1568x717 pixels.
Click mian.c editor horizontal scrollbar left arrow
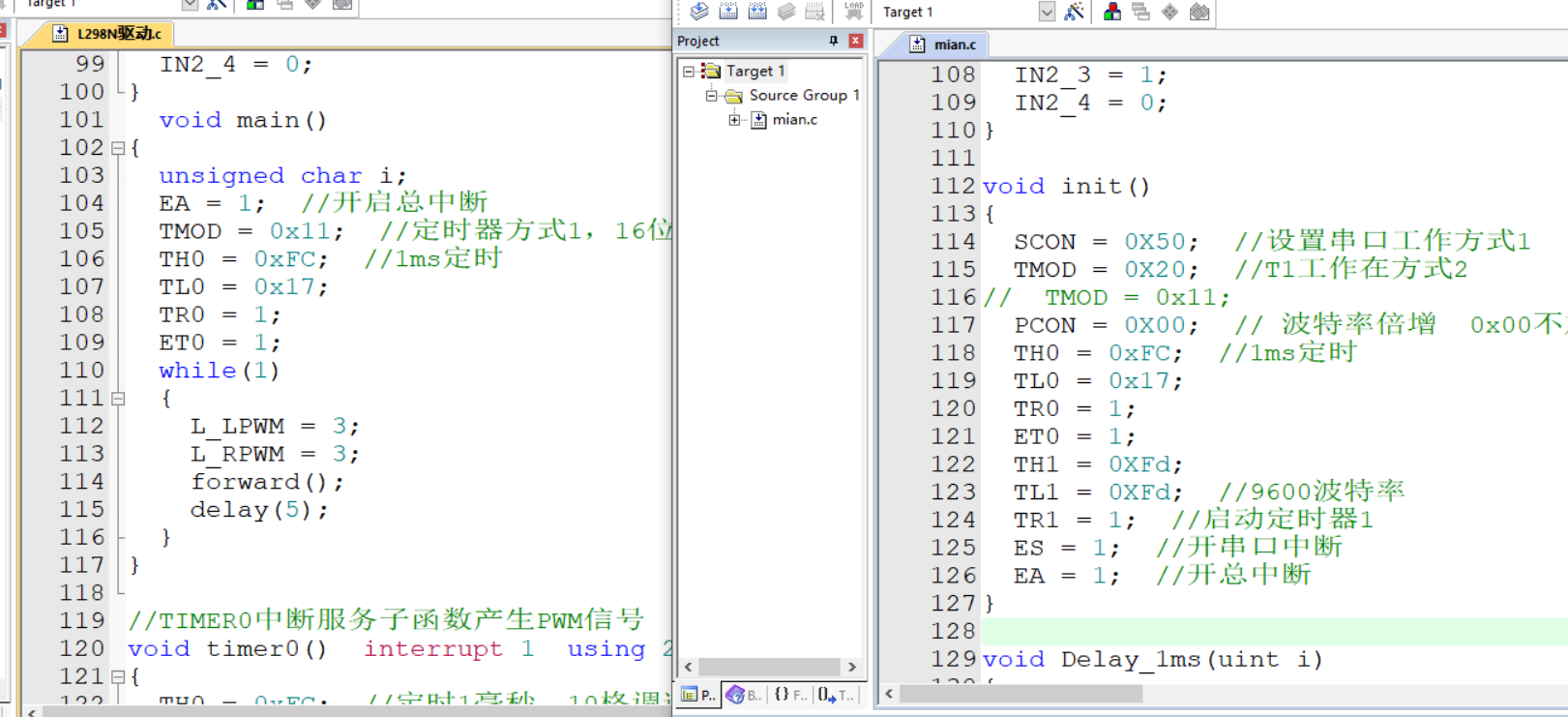888,694
